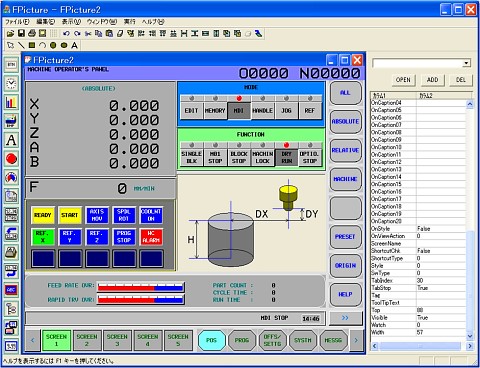
Task: Click the red lamp control icon in sidebar
Action: [x=11, y=159]
